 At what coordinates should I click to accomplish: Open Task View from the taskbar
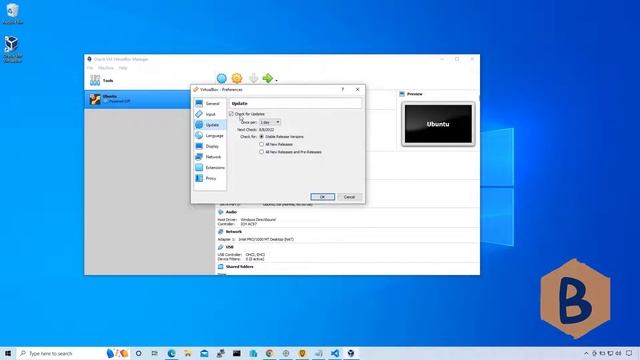[155, 353]
